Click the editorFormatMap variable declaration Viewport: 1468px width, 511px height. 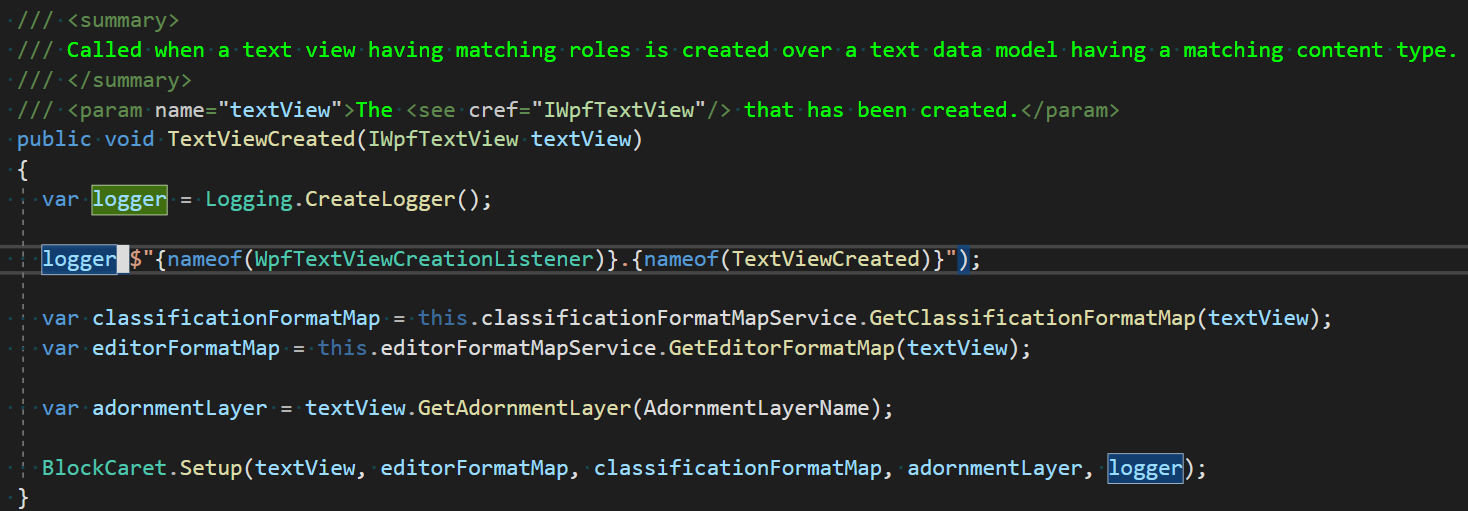click(x=186, y=349)
